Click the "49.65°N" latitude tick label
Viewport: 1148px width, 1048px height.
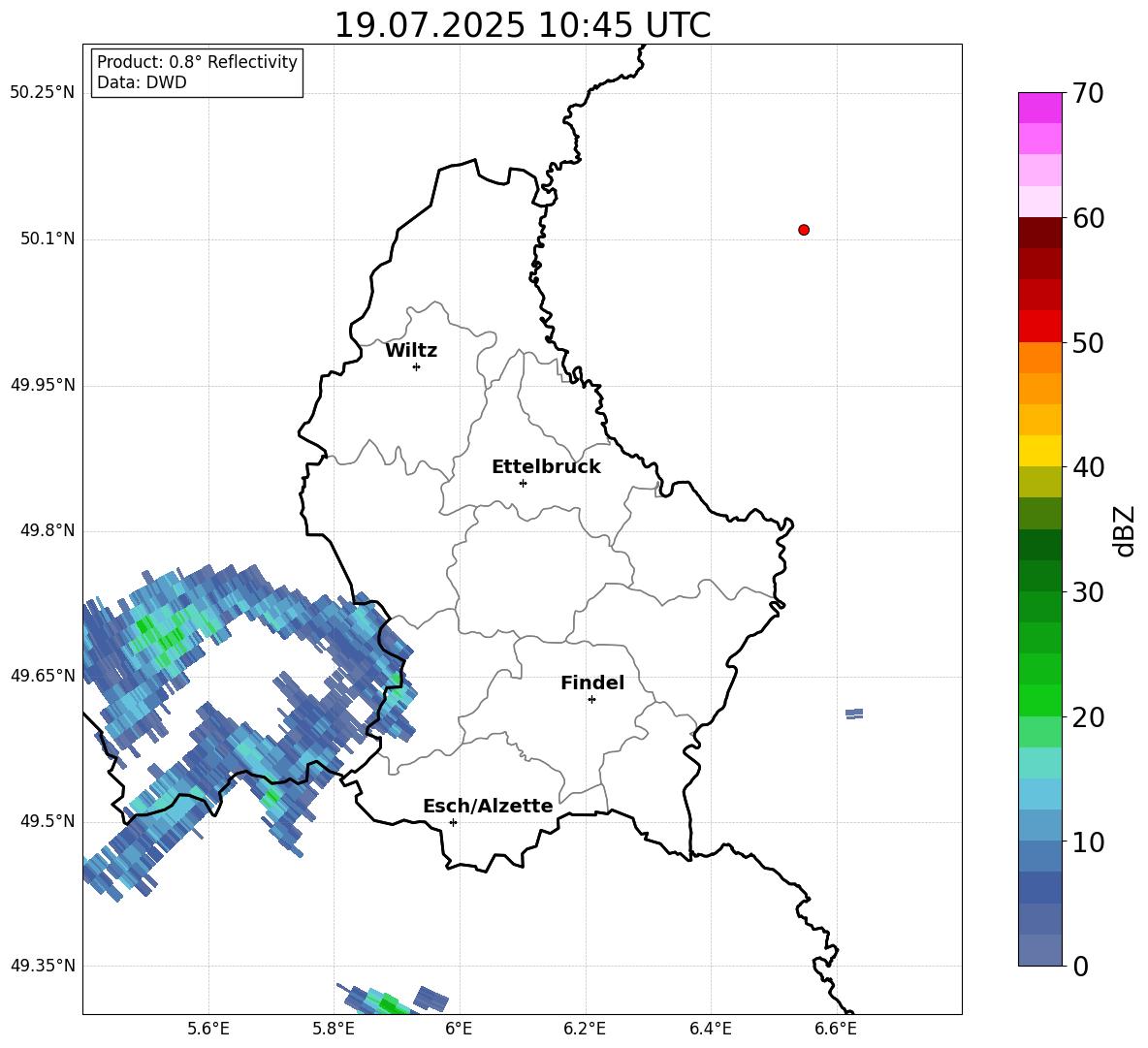[42, 675]
